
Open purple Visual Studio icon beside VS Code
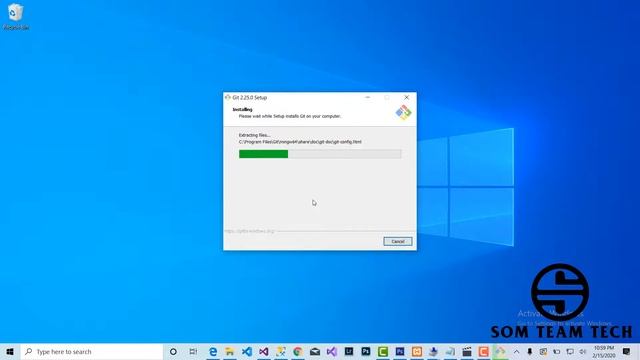coord(264,351)
